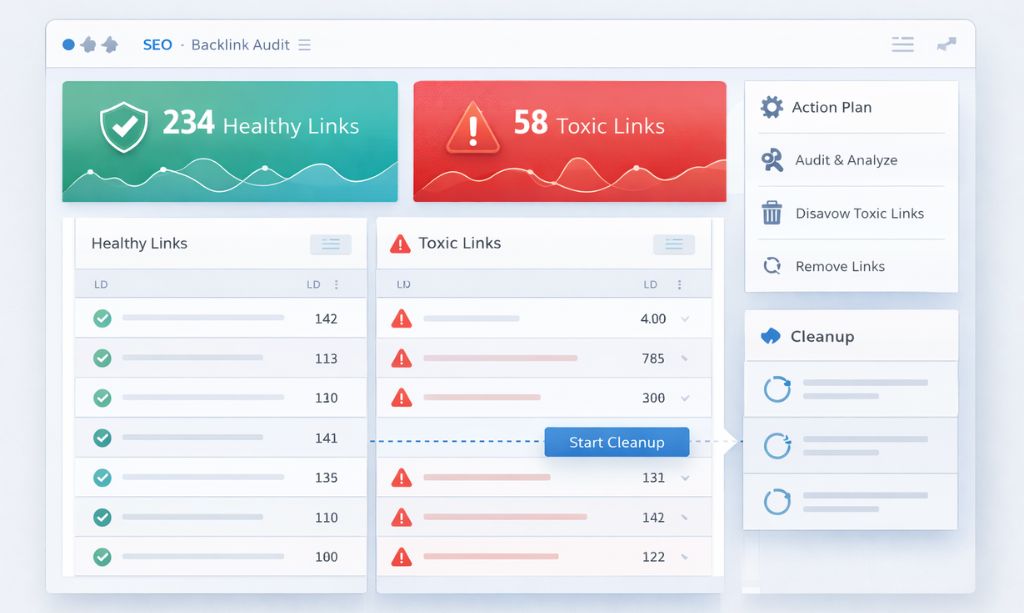Expand the chevron beside the 300 toxic link
Image resolution: width=1024 pixels, height=613 pixels.
(x=682, y=397)
